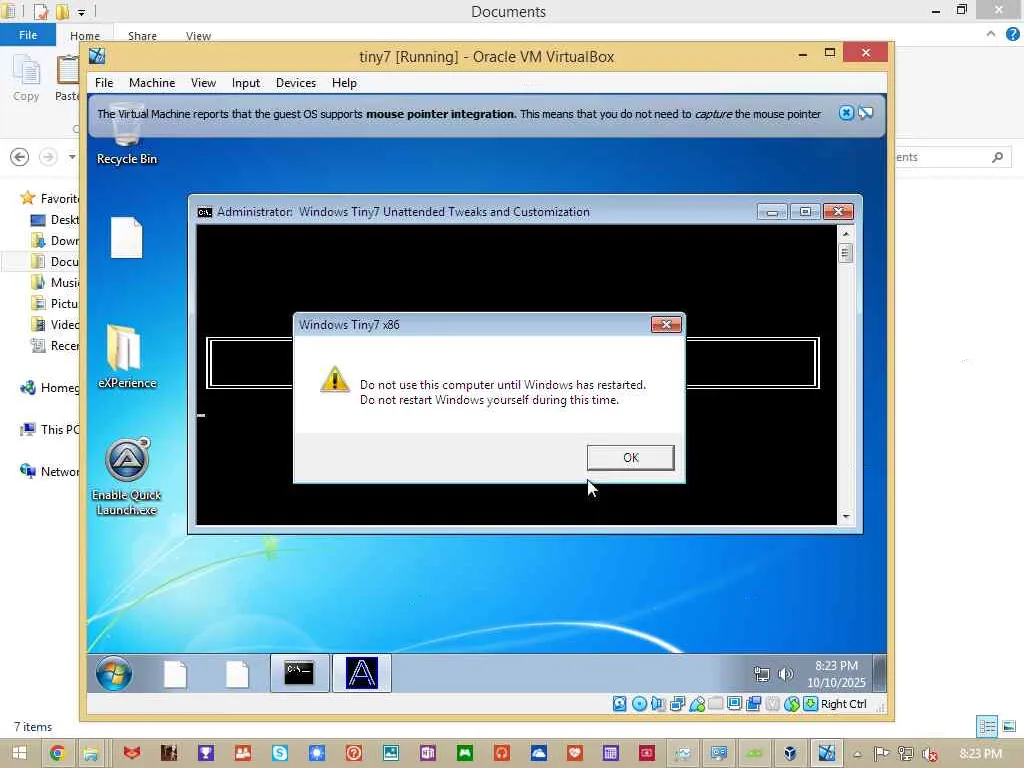The height and width of the screenshot is (768, 1024).
Task: Switch to the Share ribbon tab in Explorer
Action: (x=142, y=36)
